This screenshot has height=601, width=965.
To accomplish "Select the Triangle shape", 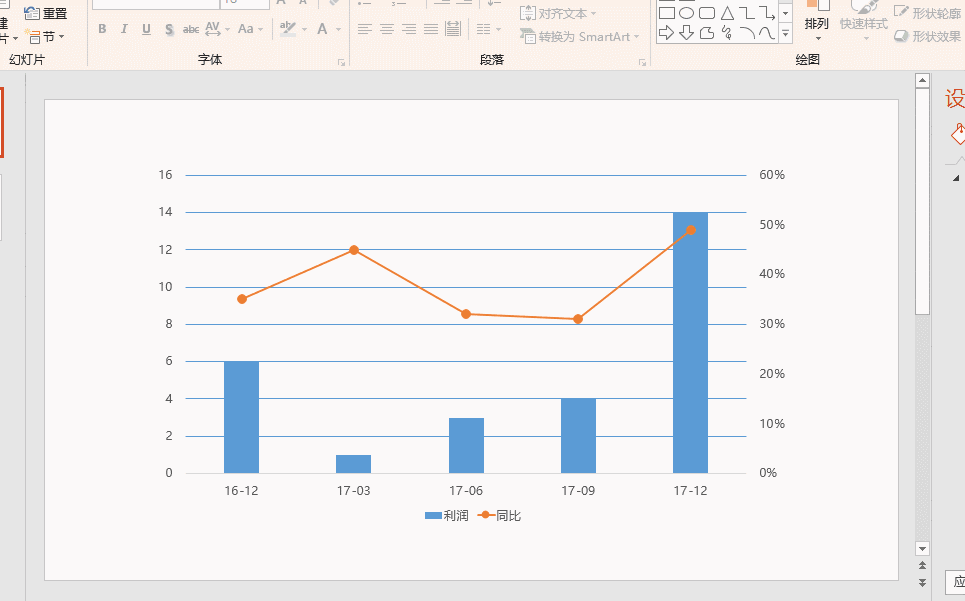I will click(x=727, y=13).
